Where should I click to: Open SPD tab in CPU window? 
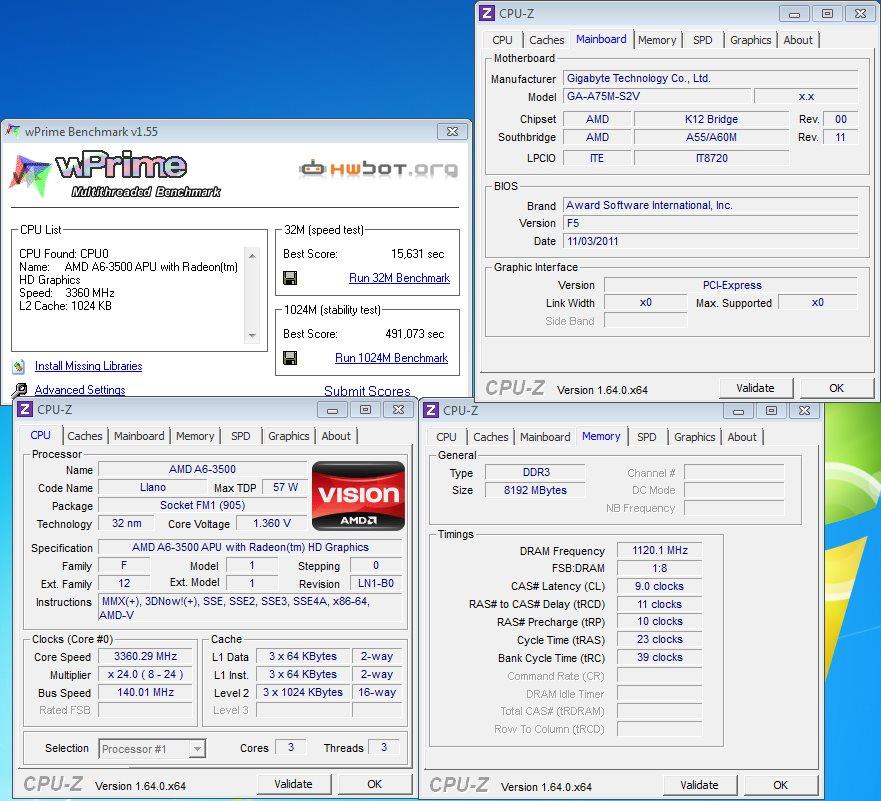coord(240,436)
